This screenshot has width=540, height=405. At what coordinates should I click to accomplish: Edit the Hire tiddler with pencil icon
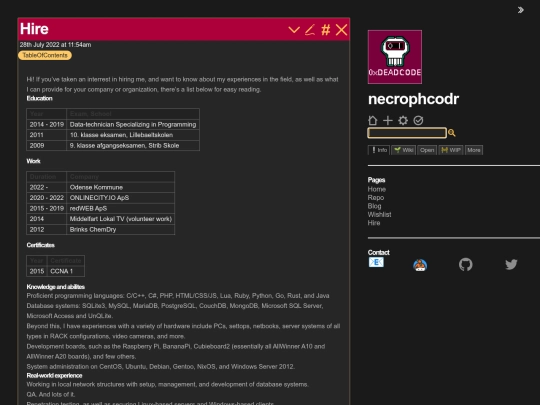[x=310, y=30]
